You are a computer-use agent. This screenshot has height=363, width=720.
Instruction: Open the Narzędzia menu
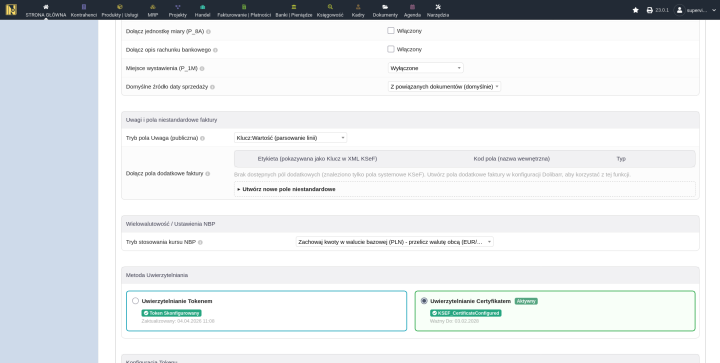(438, 11)
